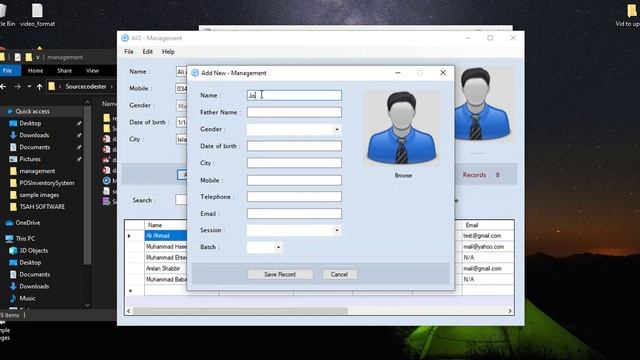The width and height of the screenshot is (640, 360).
Task: Open 3D Objects under This PC
Action: [x=34, y=251]
